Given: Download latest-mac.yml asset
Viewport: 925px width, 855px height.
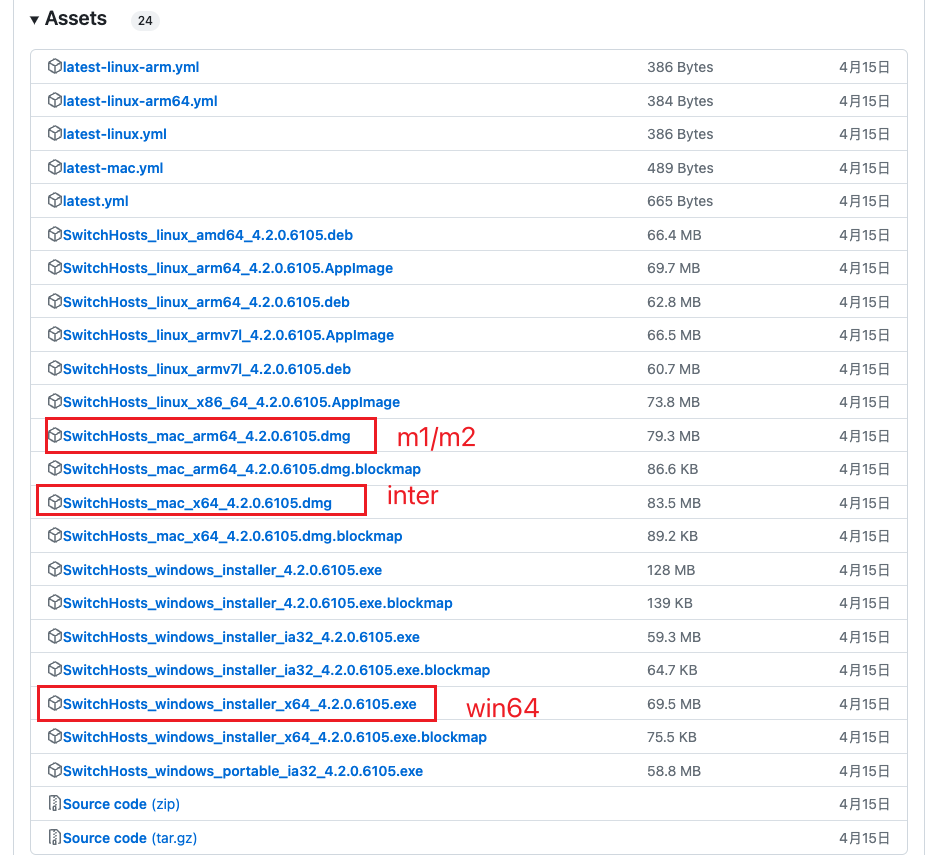Looking at the screenshot, I should click(x=113, y=168).
